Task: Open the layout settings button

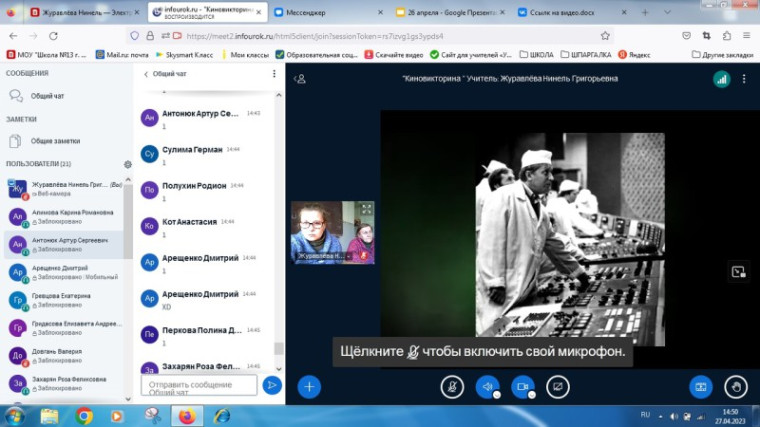Action: coord(701,387)
